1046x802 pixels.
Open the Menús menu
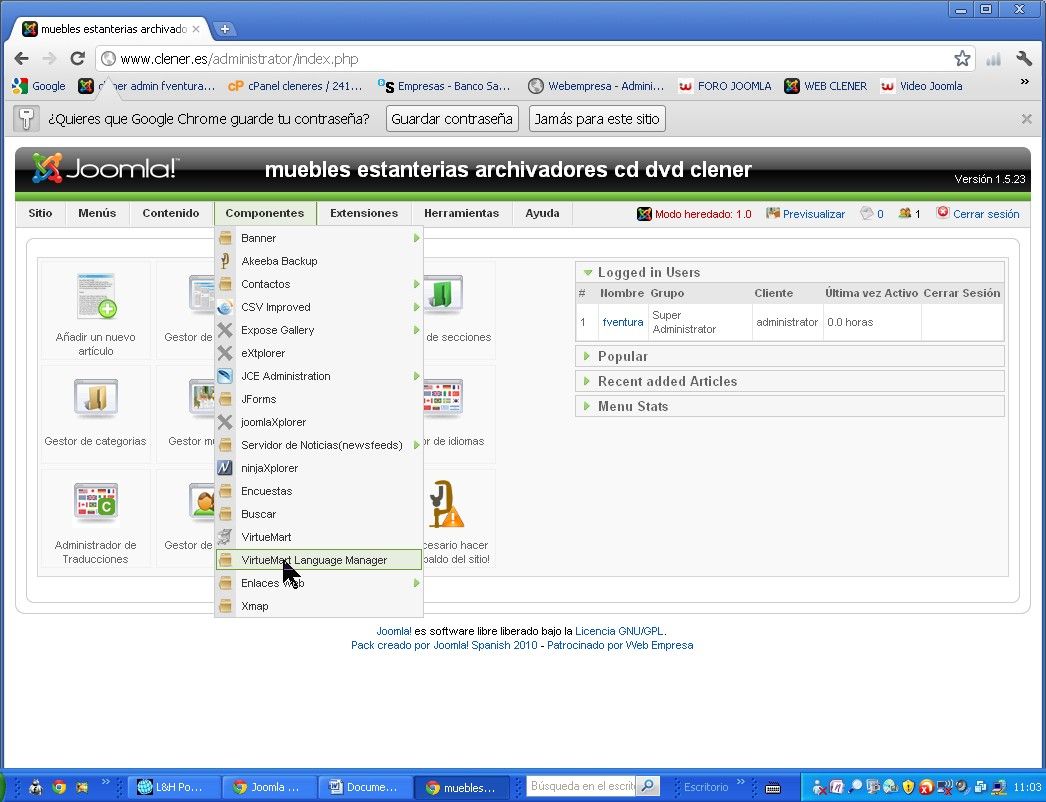[97, 214]
